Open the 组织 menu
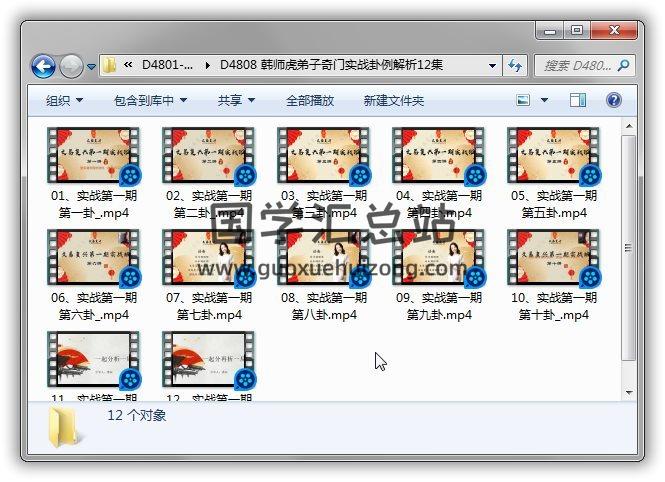This screenshot has height=482, width=665. point(64,100)
